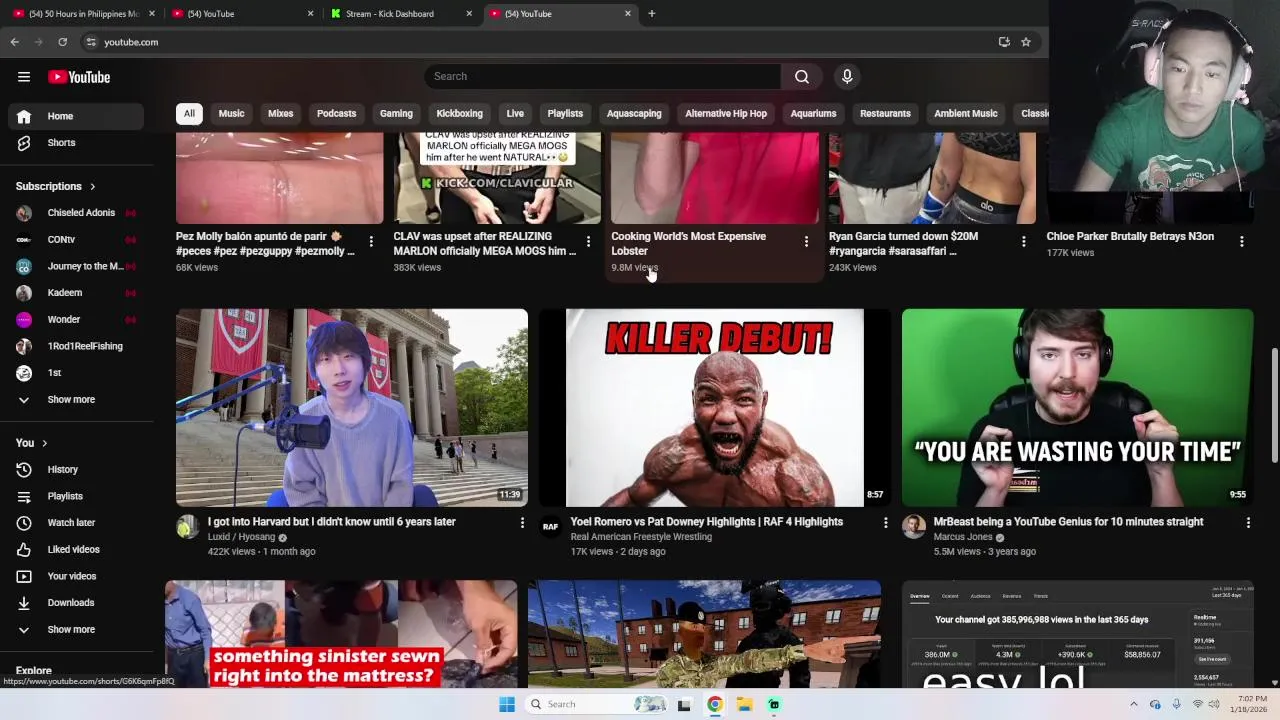Select the Aquariums filter chip
1280x720 pixels.
(813, 113)
